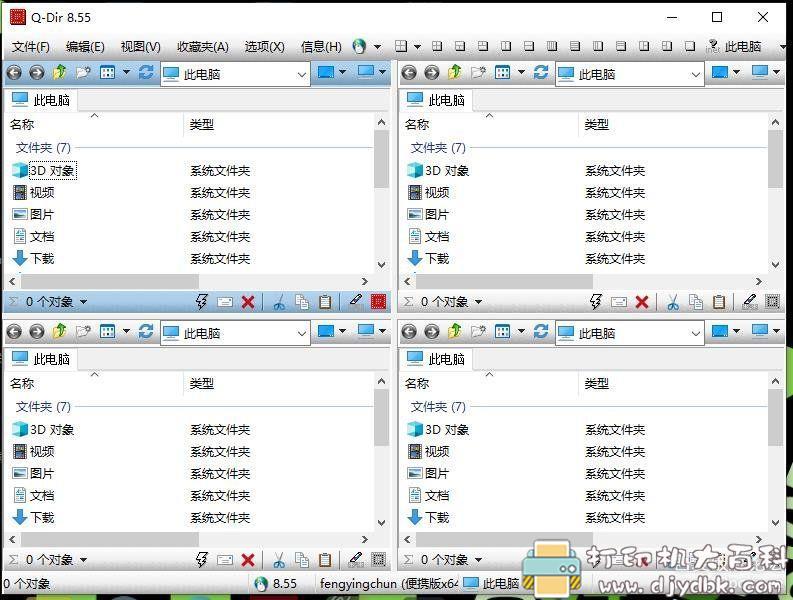793x600 pixels.
Task: Select the 此电脑 tab in the bottom-left pane
Action: [41, 359]
